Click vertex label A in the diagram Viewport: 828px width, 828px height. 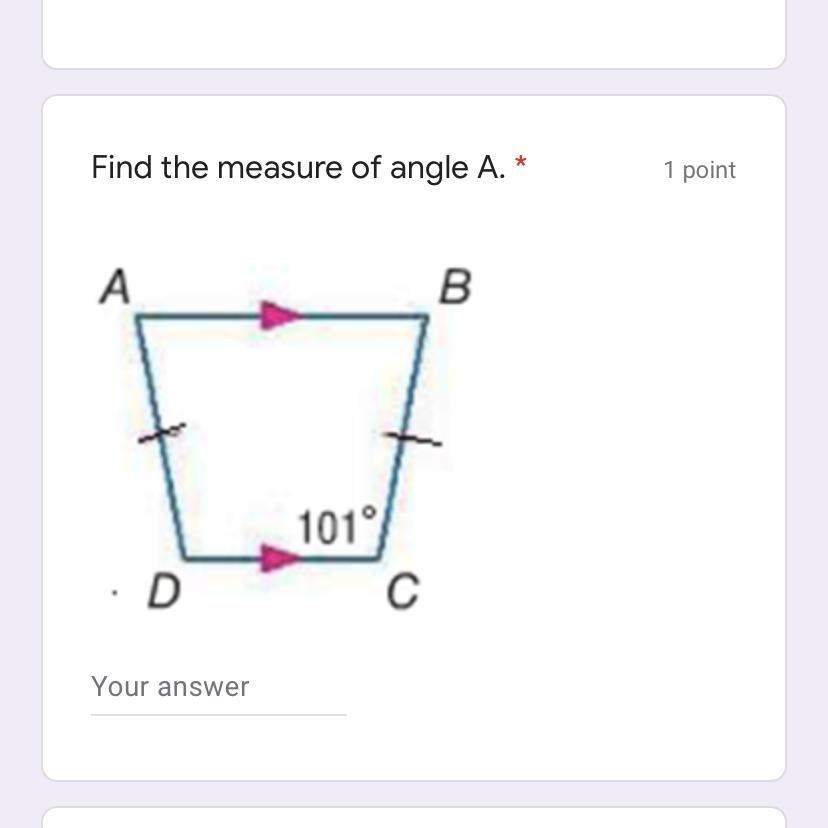coord(116,288)
